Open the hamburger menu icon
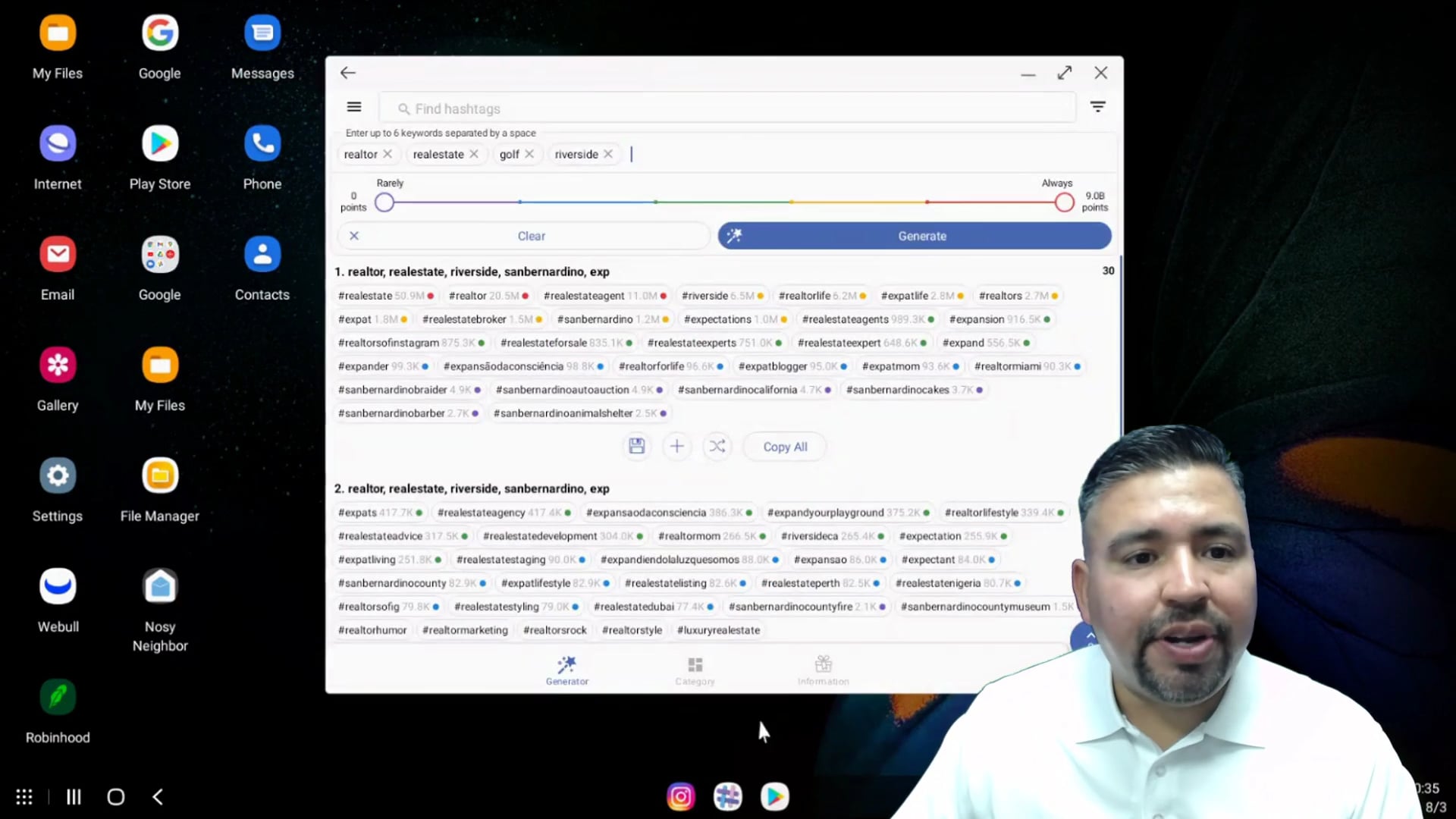The height and width of the screenshot is (819, 1456). click(x=354, y=107)
